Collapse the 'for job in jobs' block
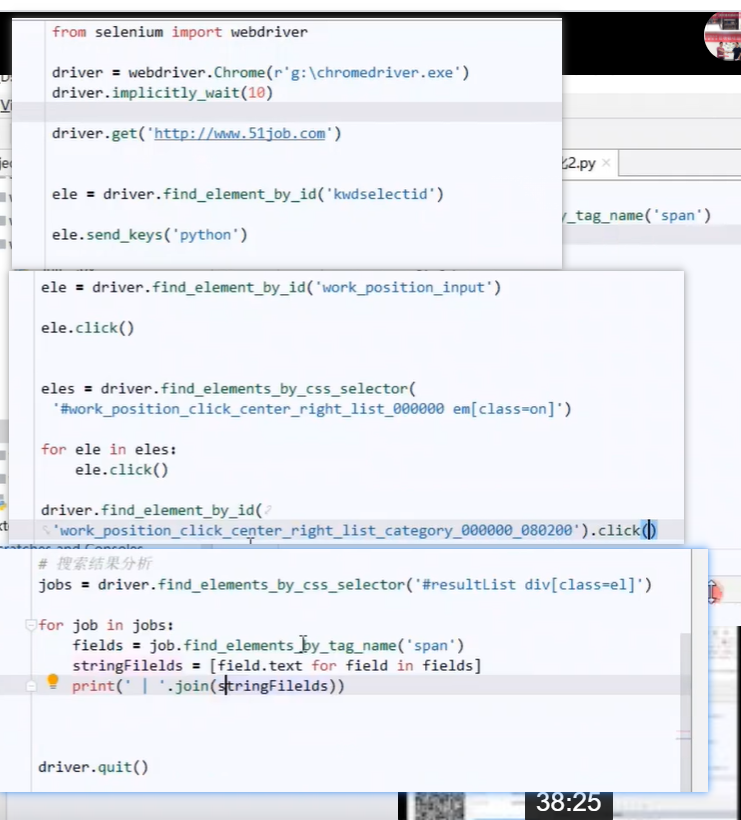Viewport: 741px width, 820px height. (31, 624)
